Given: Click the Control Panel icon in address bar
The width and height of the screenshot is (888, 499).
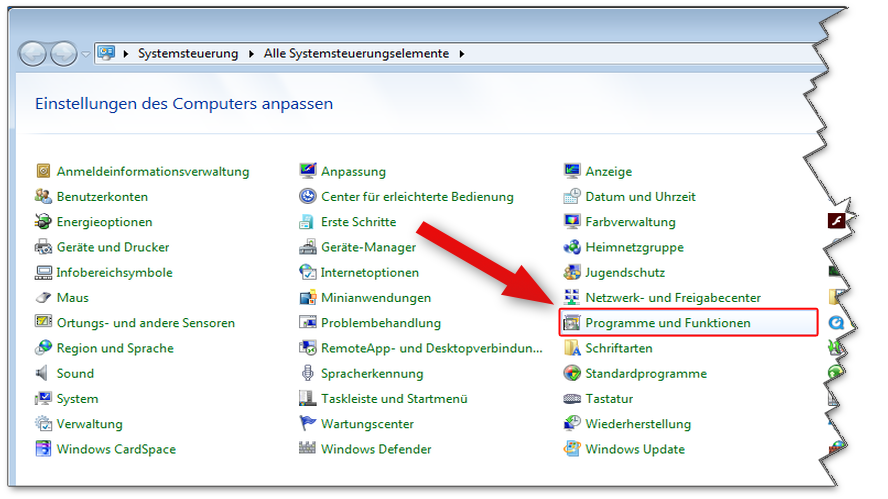Looking at the screenshot, I should point(106,53).
